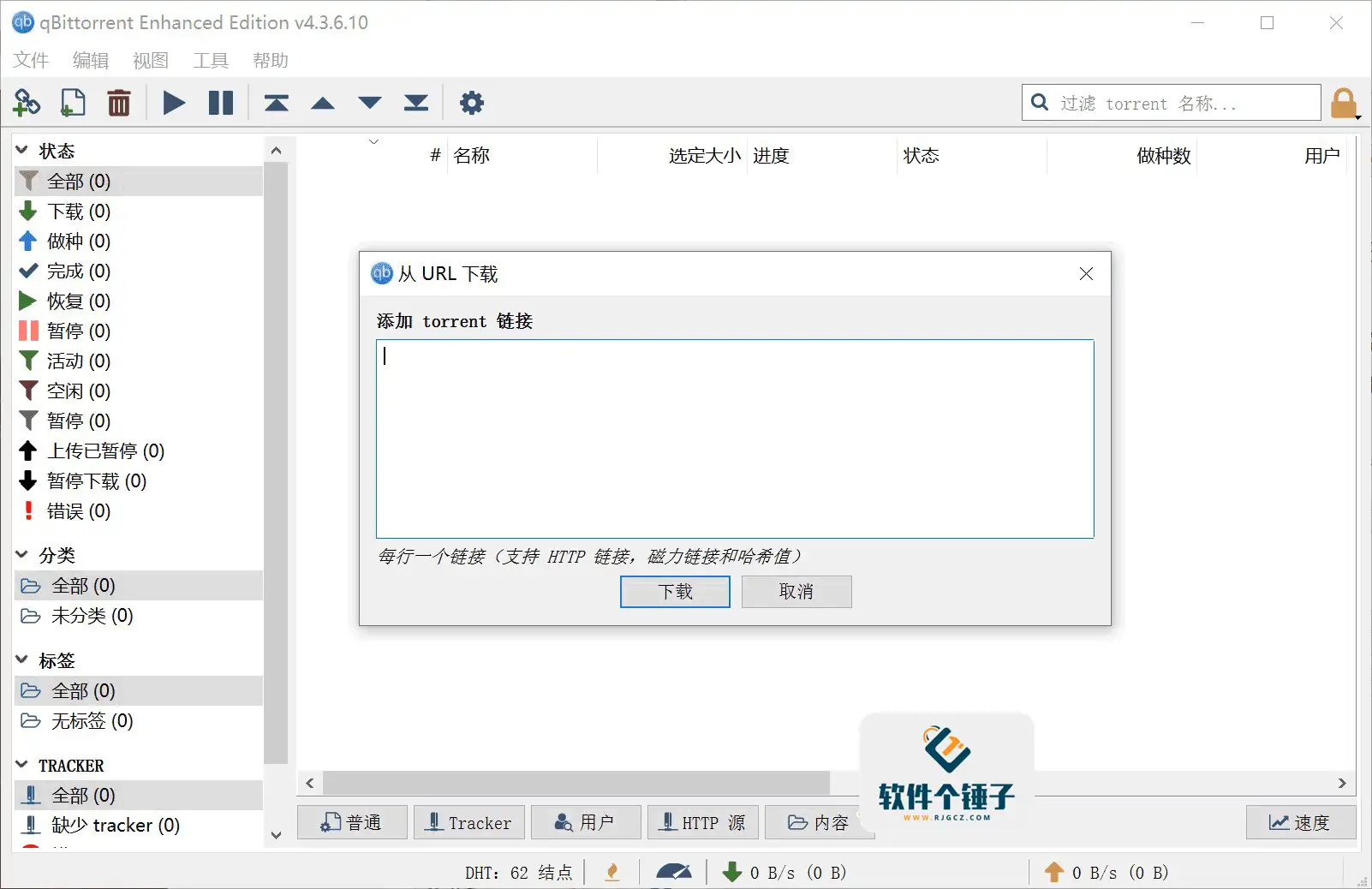Click the resume (play) toolbar icon
Image resolution: width=1372 pixels, height=889 pixels.
coord(174,102)
